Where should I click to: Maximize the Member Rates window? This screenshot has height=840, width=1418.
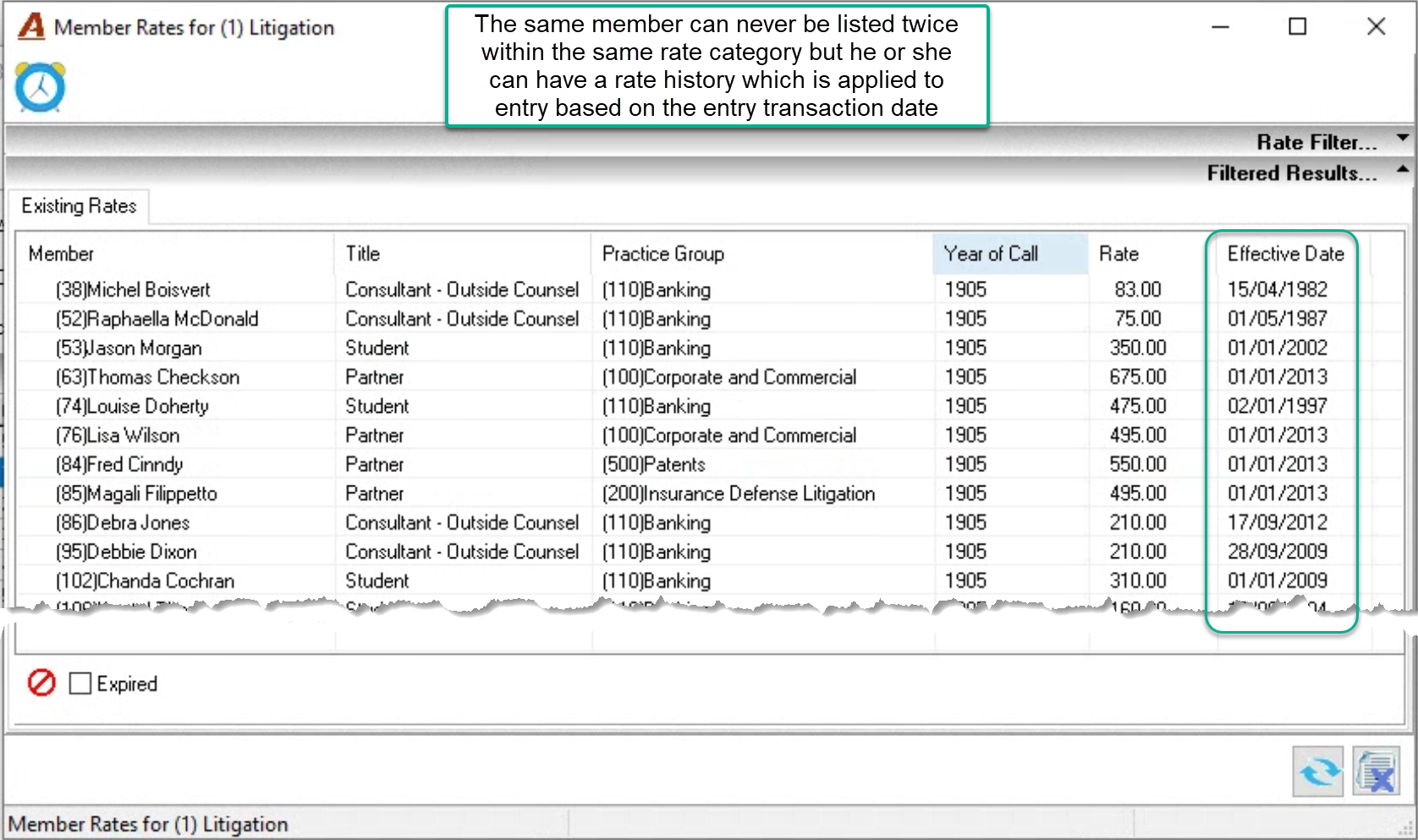[1297, 27]
